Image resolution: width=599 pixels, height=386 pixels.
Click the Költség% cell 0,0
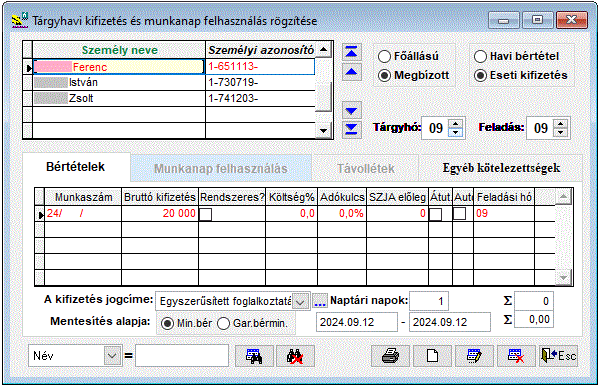[x=291, y=214]
